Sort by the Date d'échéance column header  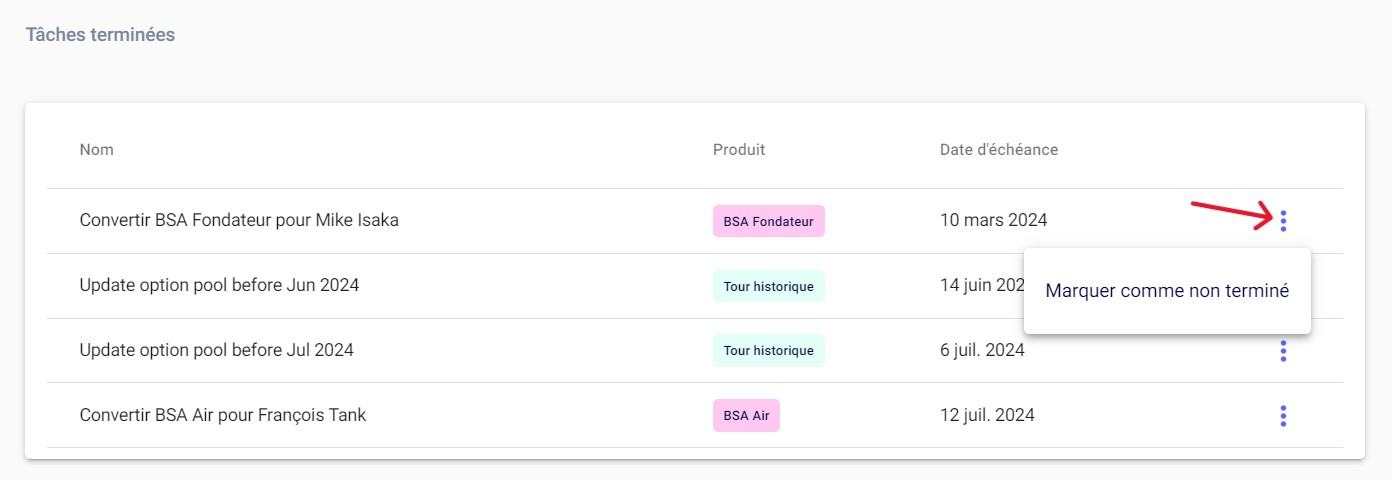(998, 150)
